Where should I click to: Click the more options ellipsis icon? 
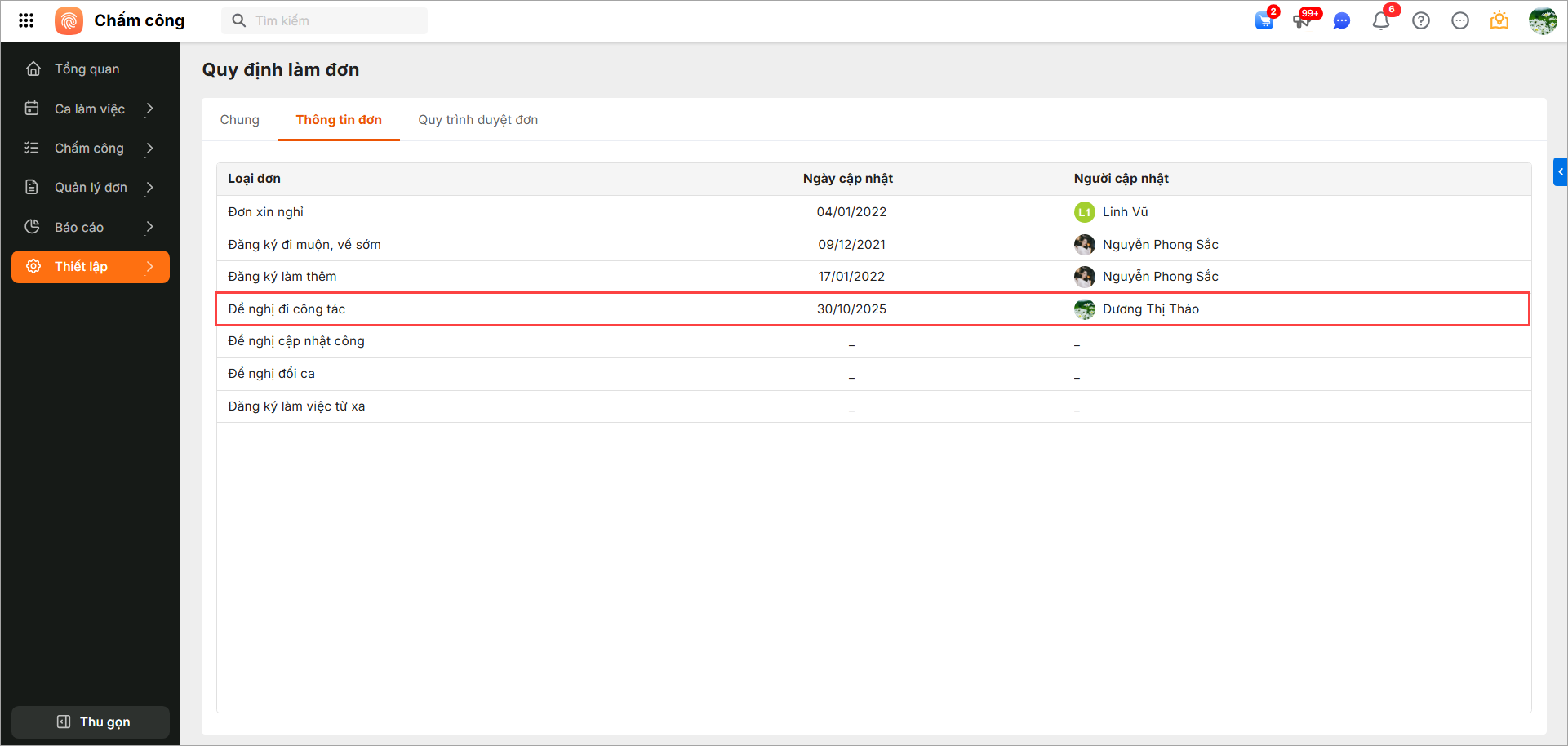tap(1460, 21)
